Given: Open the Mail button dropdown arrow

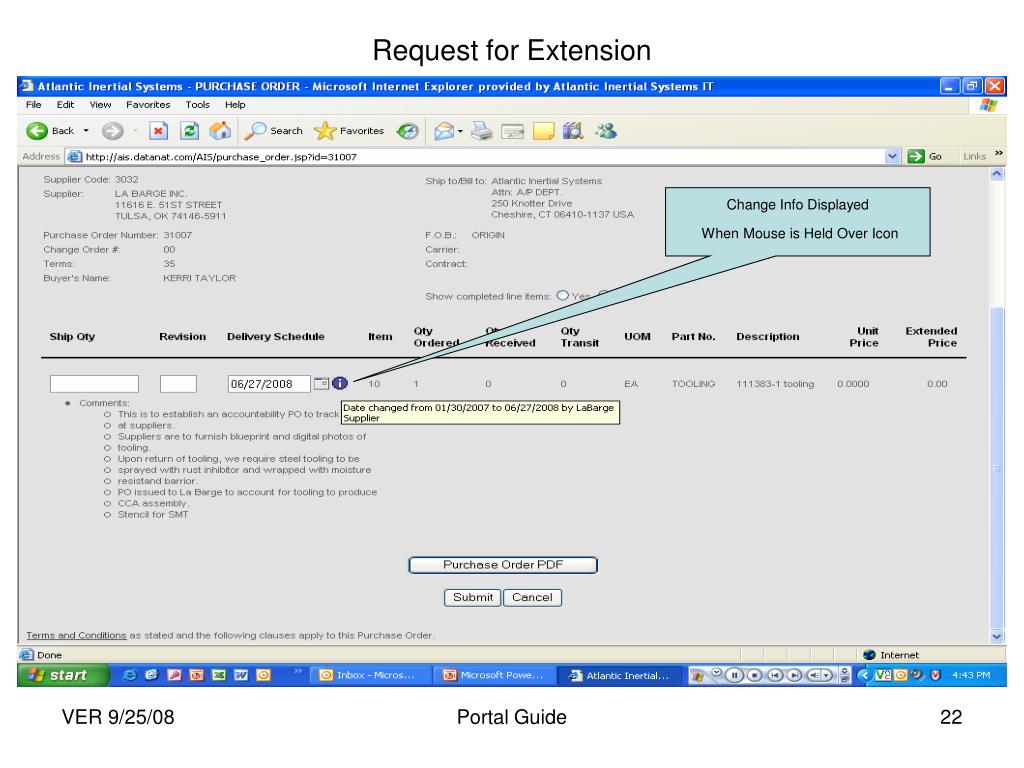Looking at the screenshot, I should [460, 131].
